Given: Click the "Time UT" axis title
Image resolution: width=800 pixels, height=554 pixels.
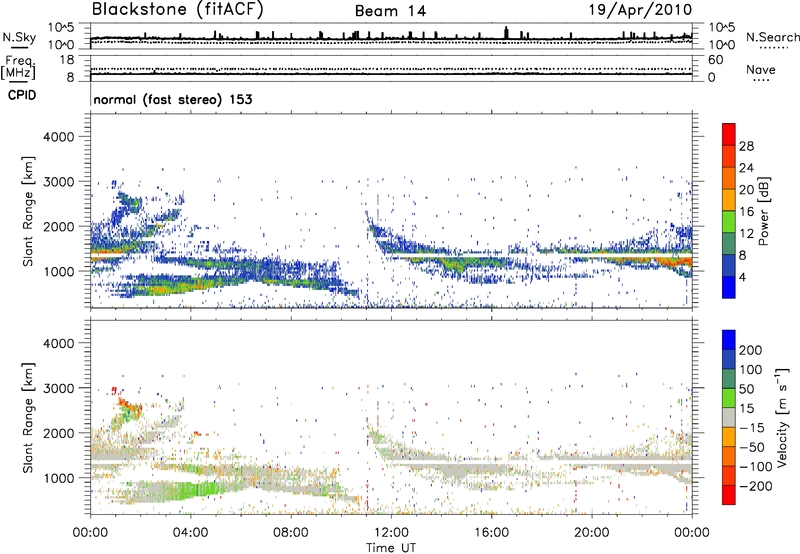Looking at the screenshot, I should coord(391,548).
